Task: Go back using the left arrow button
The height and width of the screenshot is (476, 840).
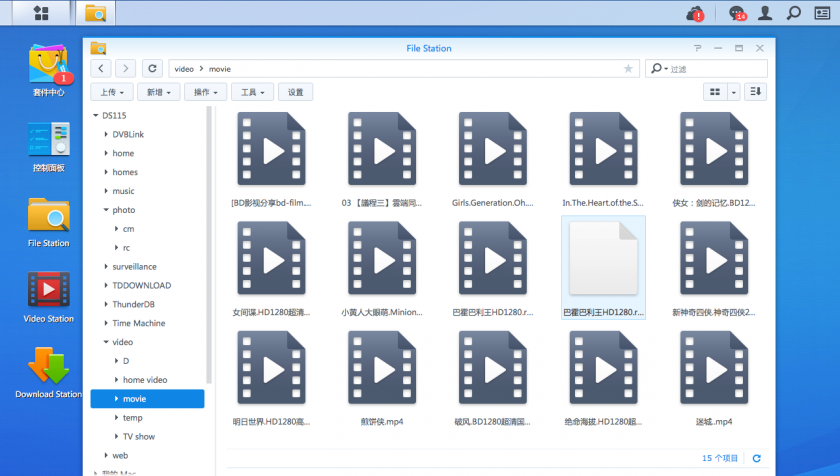Action: [x=100, y=68]
